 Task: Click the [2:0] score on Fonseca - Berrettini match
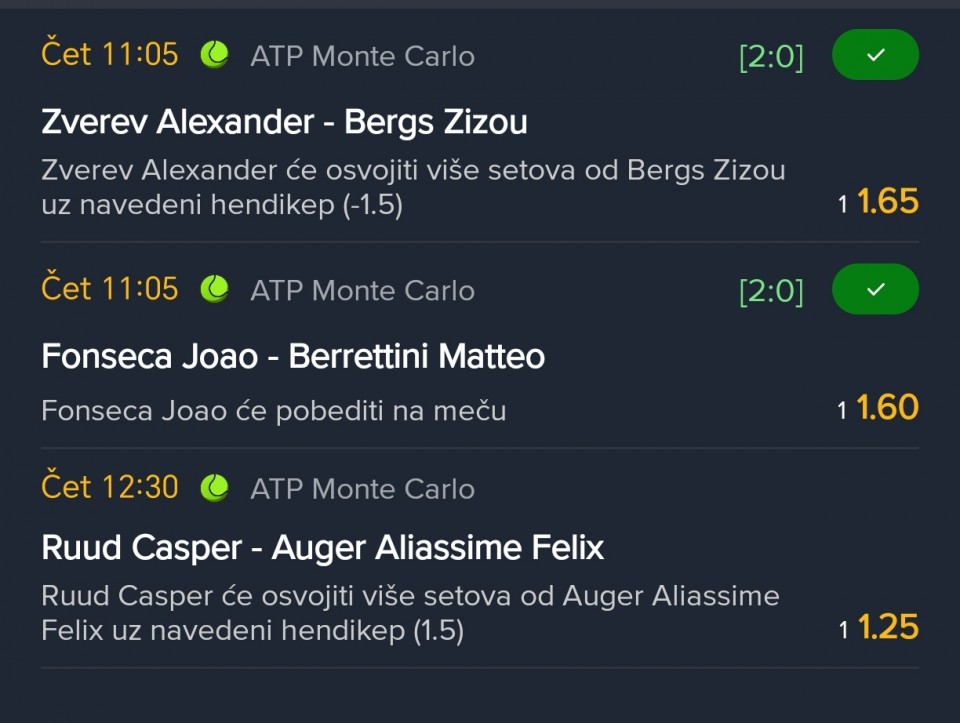pos(771,291)
